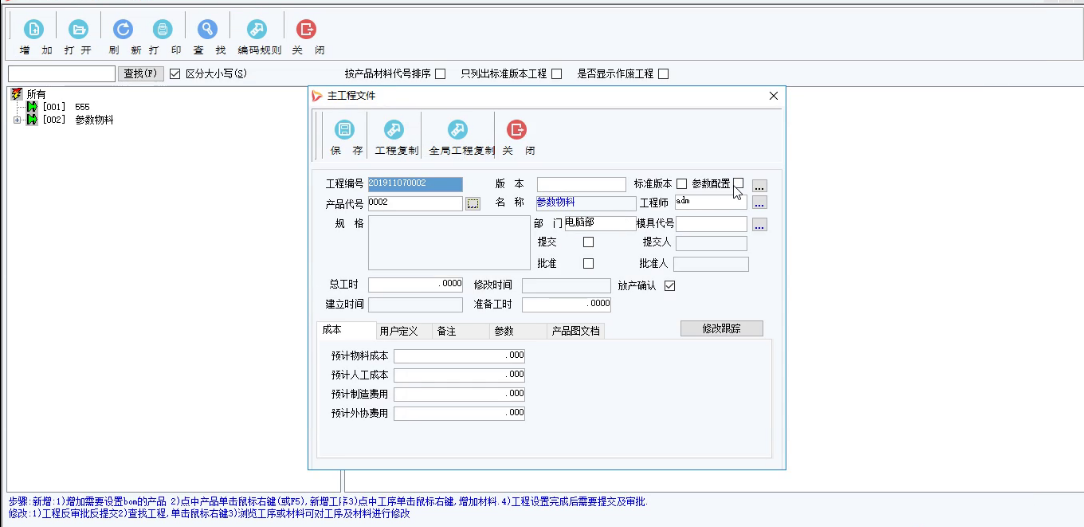Viewport: 1084px width, 527px height.
Task: Click the 工程复制 copy icon
Action: click(395, 130)
